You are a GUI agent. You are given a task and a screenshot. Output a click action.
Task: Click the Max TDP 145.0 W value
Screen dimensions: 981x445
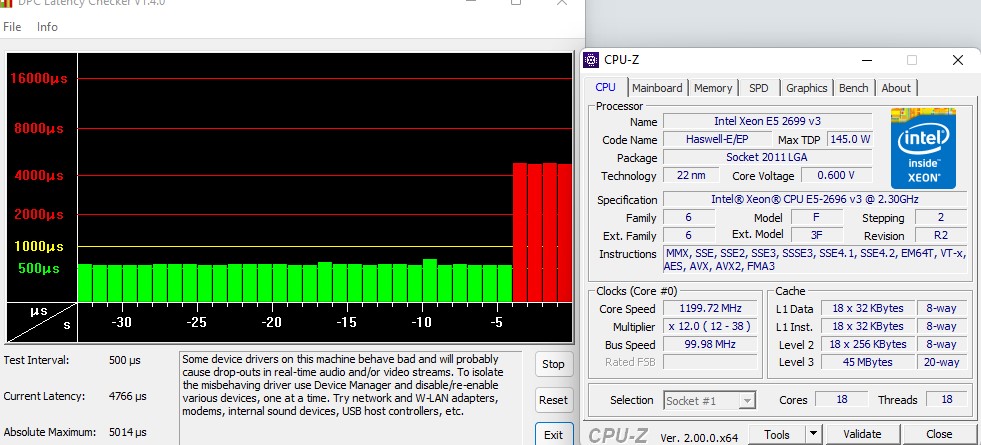(x=850, y=139)
